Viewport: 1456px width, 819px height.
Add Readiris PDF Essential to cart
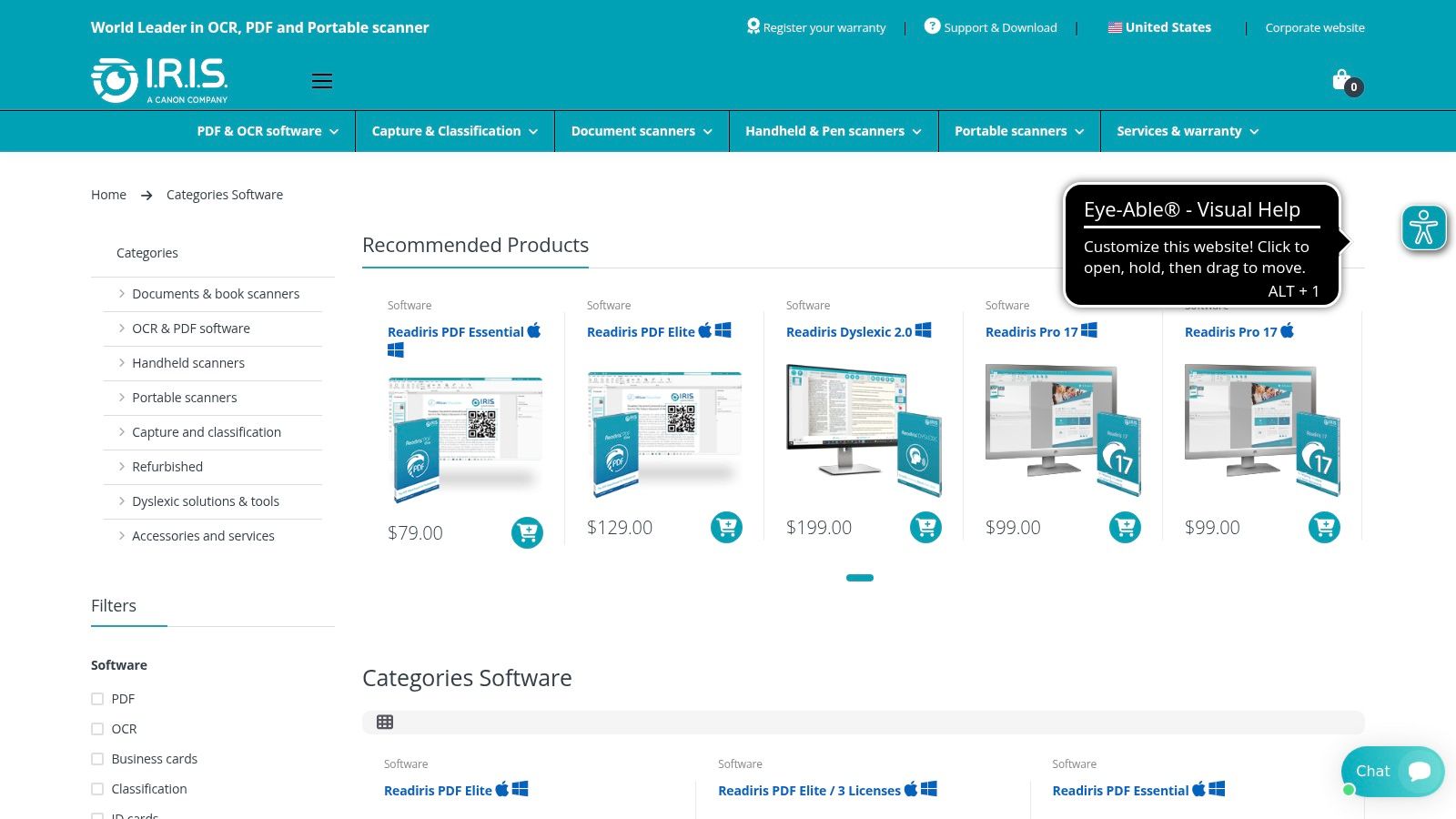[x=527, y=532]
